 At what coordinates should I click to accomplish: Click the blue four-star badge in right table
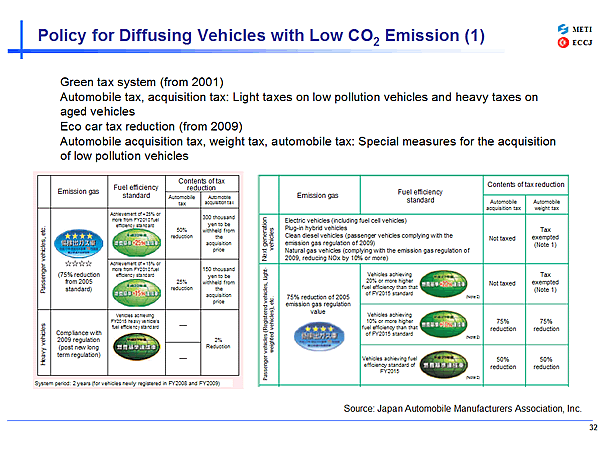point(319,336)
